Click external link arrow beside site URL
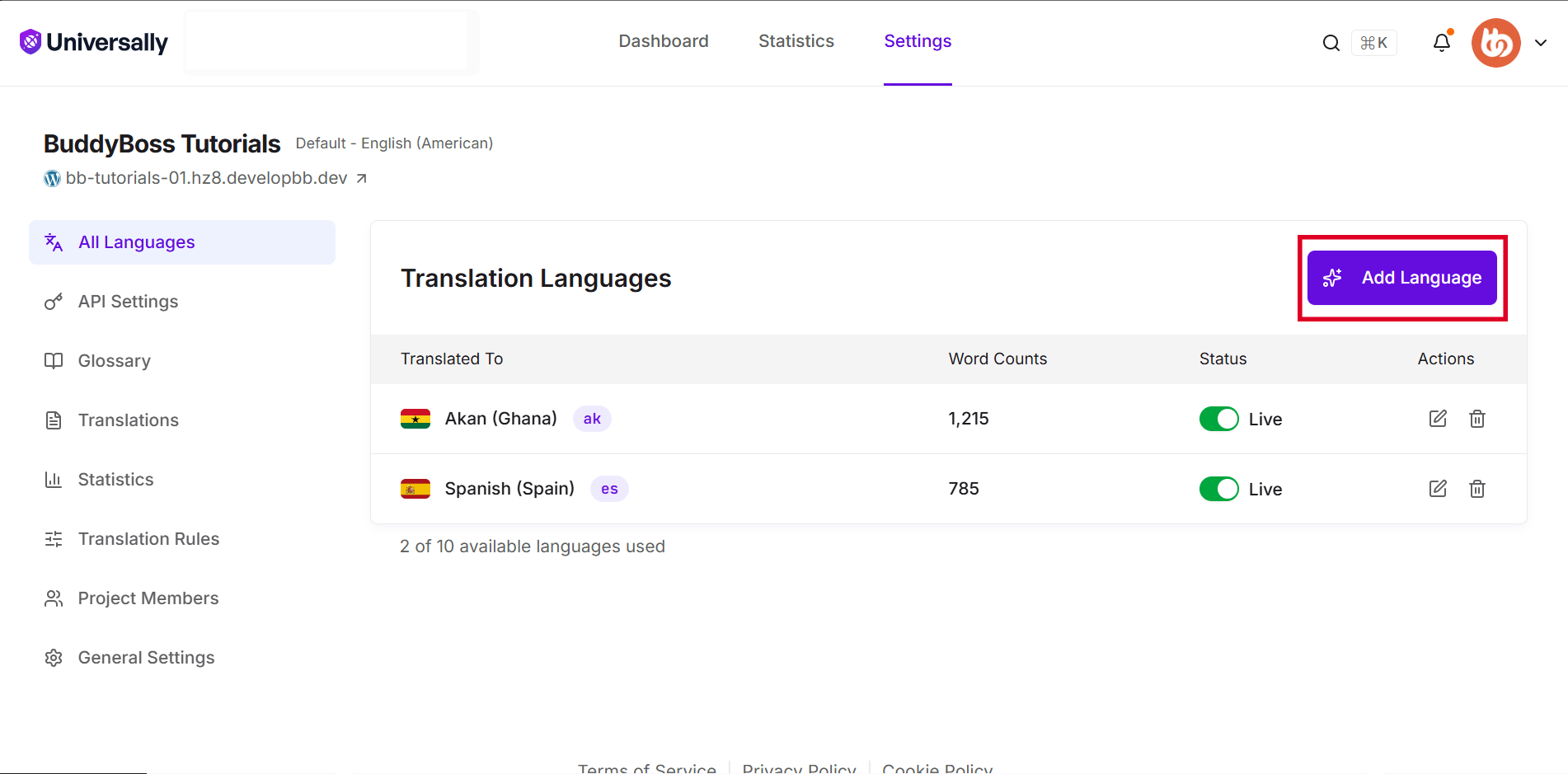Screen dimensions: 1568x774 point(361,178)
